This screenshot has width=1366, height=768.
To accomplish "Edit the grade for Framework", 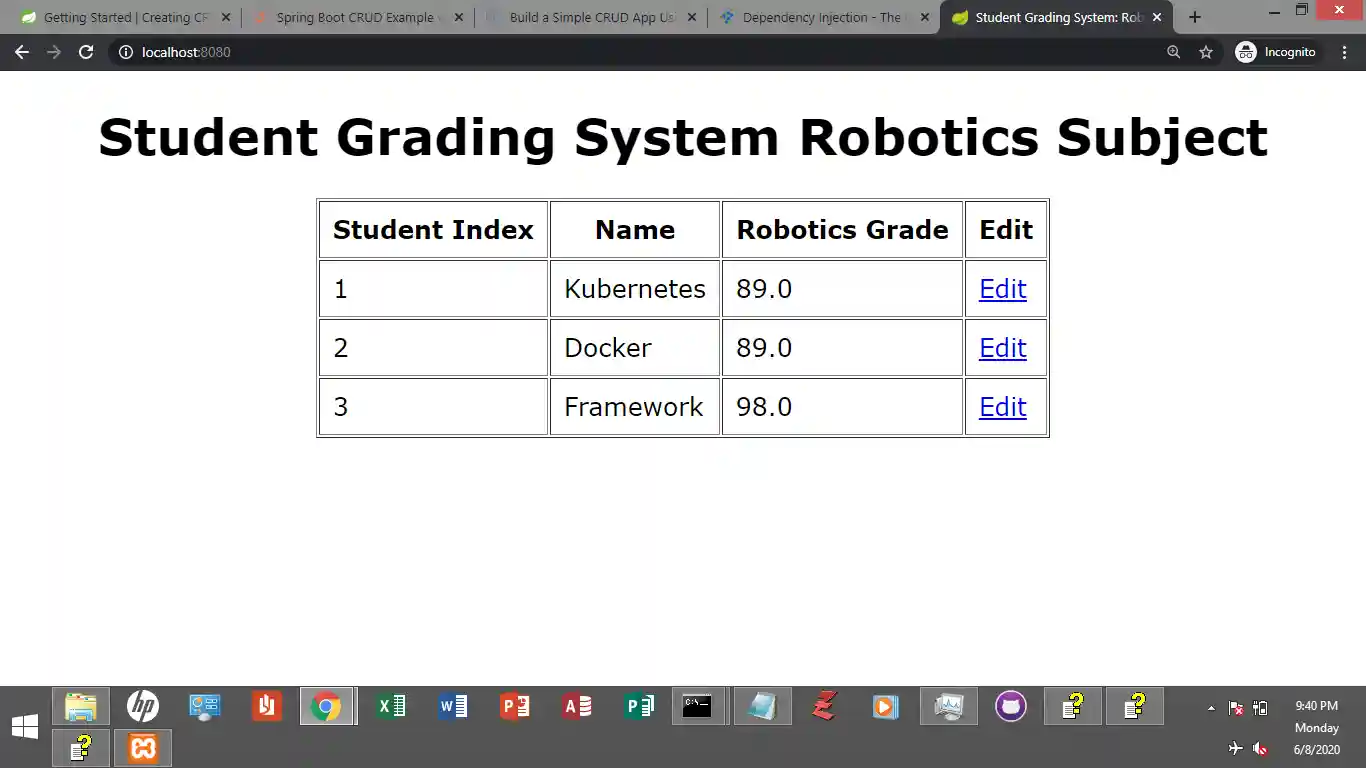I will click(x=1003, y=406).
